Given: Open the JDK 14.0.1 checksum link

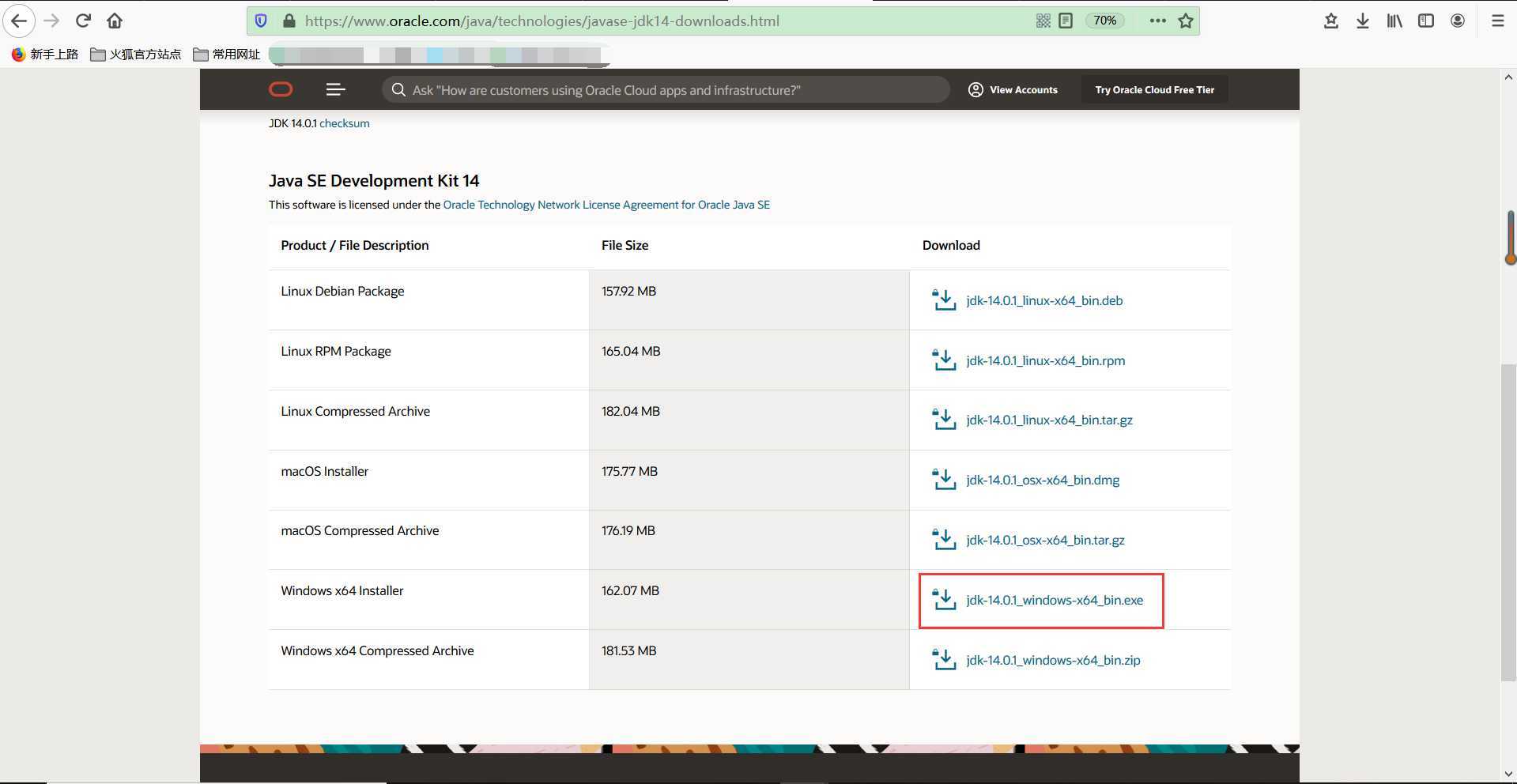Looking at the screenshot, I should pos(345,123).
